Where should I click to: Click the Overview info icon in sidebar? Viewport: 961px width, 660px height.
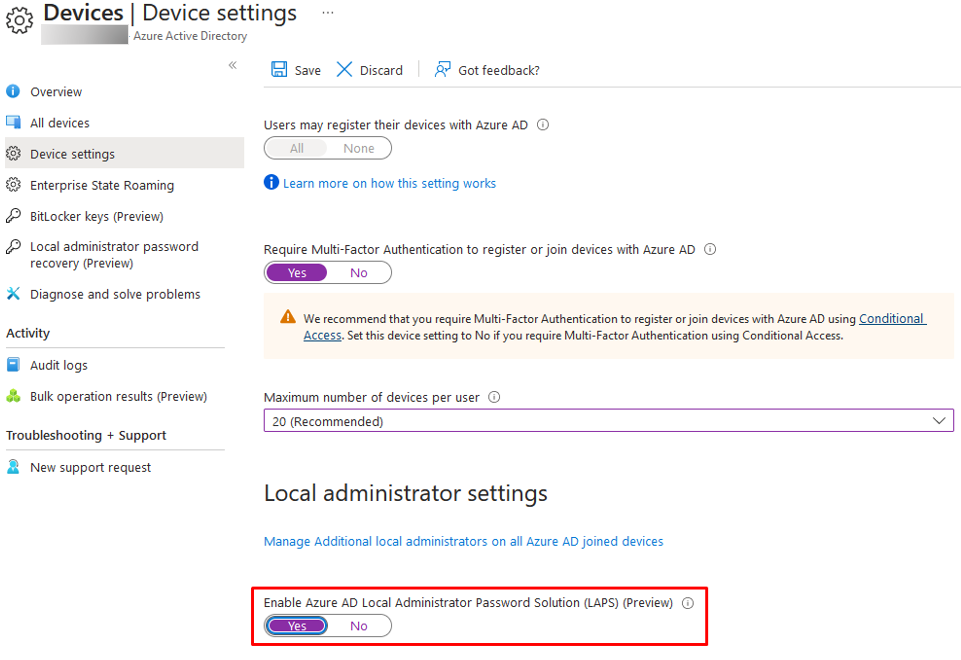(13, 91)
